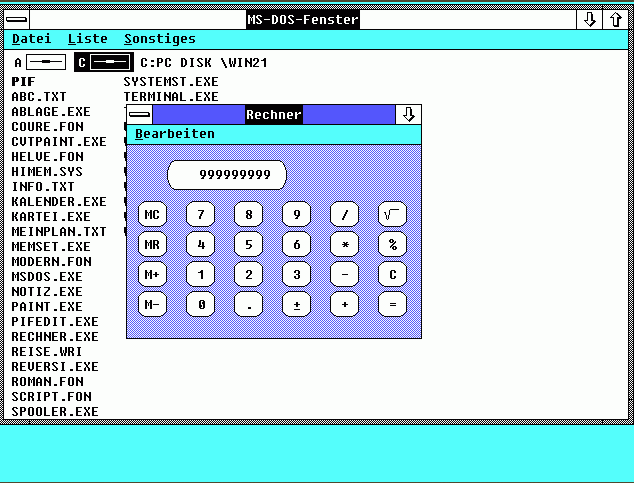Click MS-DOS-Fenster maximize up arrow
This screenshot has width=634, height=483.
point(616,19)
